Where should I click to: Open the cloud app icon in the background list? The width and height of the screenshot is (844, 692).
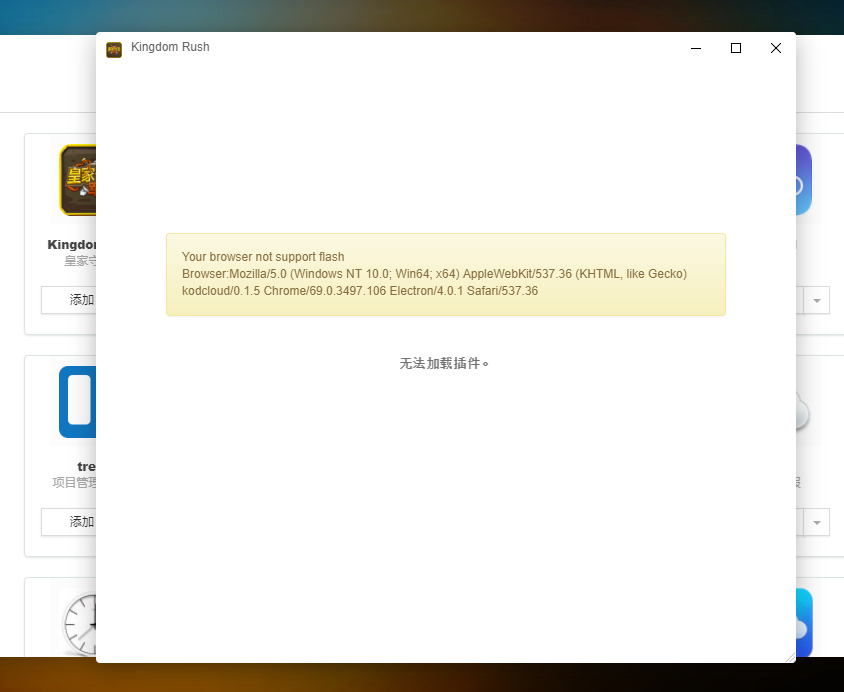click(803, 414)
